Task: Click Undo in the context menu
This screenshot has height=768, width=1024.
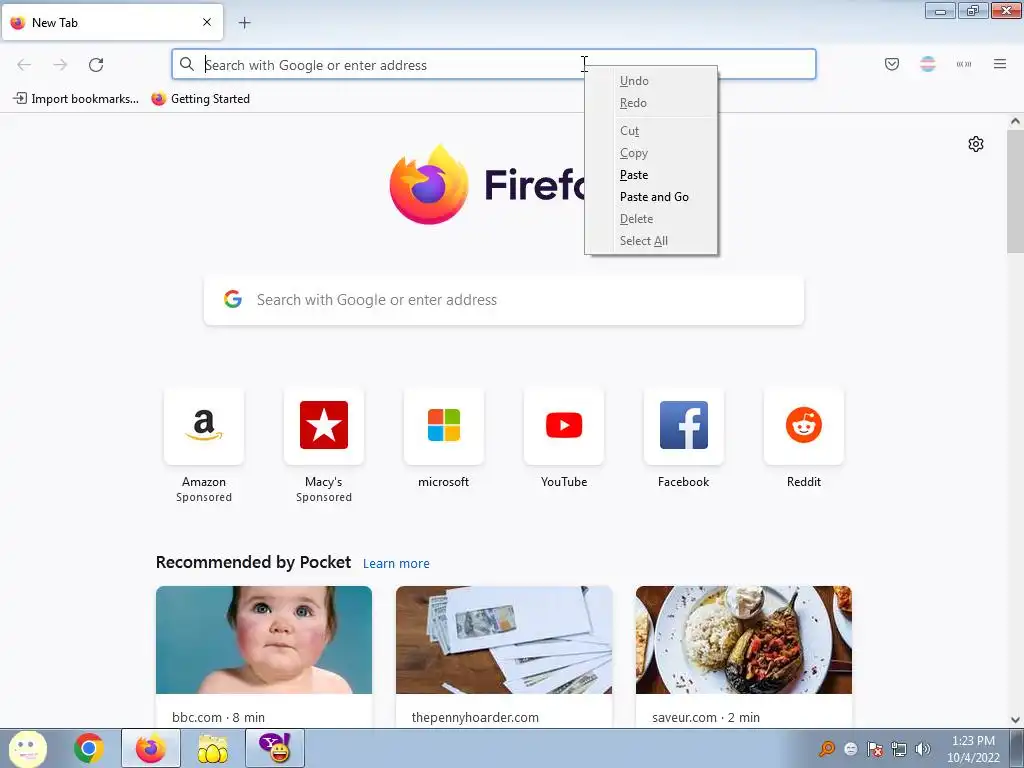Action: coord(634,81)
